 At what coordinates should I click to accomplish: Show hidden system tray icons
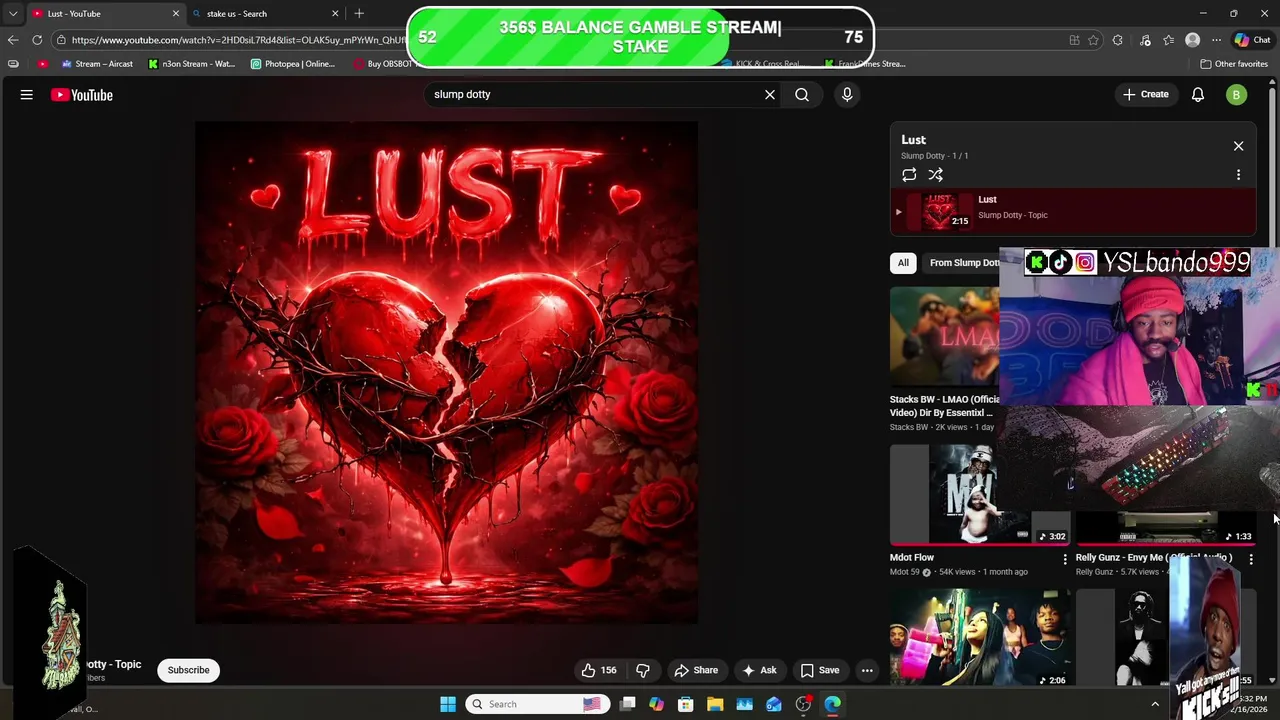(x=1155, y=704)
